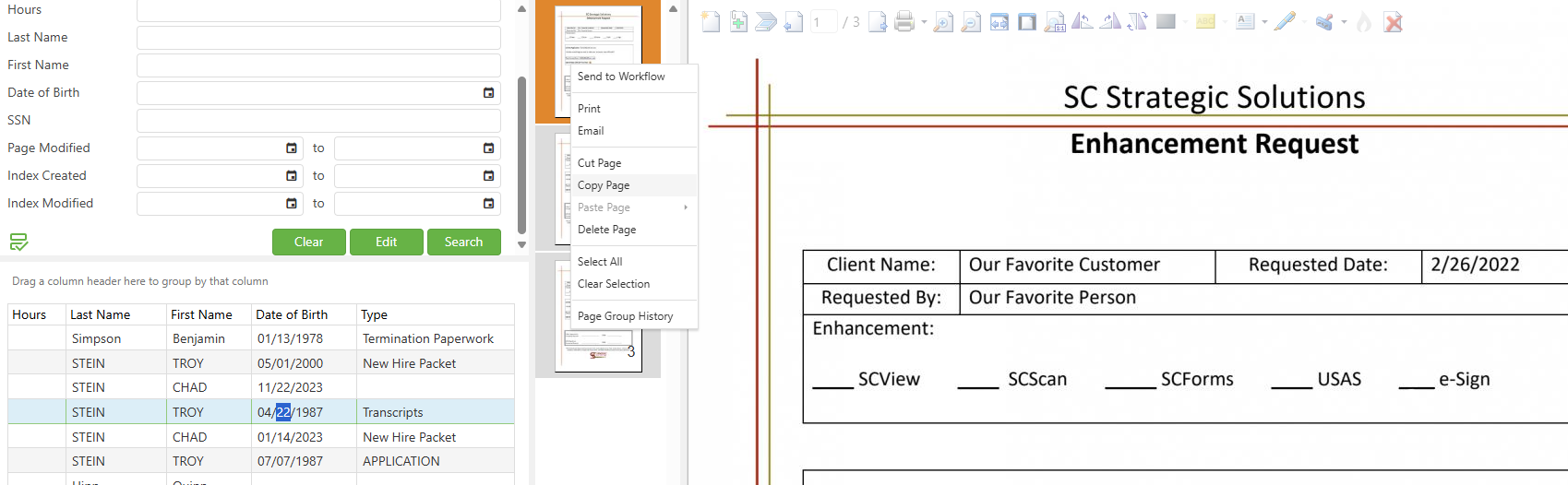Choose Copy Page in the context menu
This screenshot has width=1568, height=485.
(604, 185)
